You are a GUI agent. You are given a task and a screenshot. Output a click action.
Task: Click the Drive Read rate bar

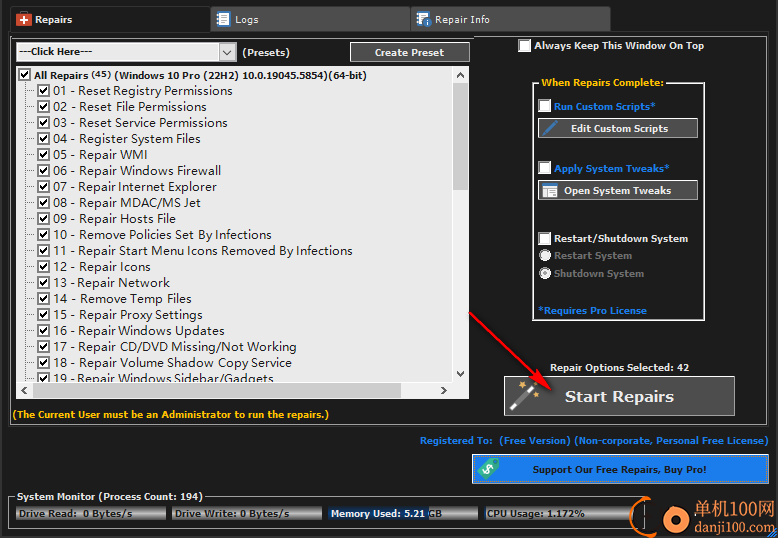tap(91, 514)
